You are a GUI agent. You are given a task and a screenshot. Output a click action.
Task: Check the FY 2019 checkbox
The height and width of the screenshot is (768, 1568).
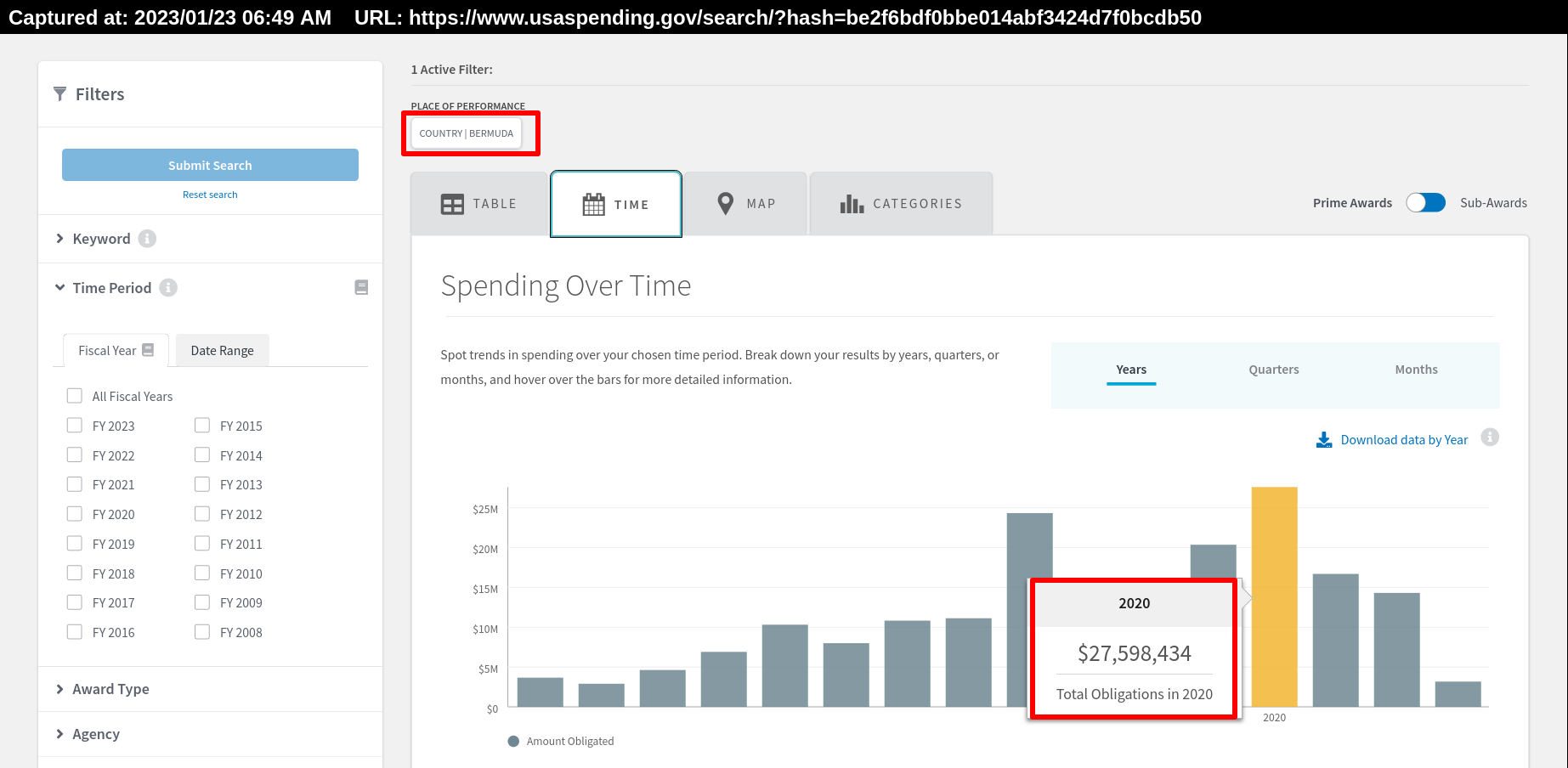click(75, 543)
